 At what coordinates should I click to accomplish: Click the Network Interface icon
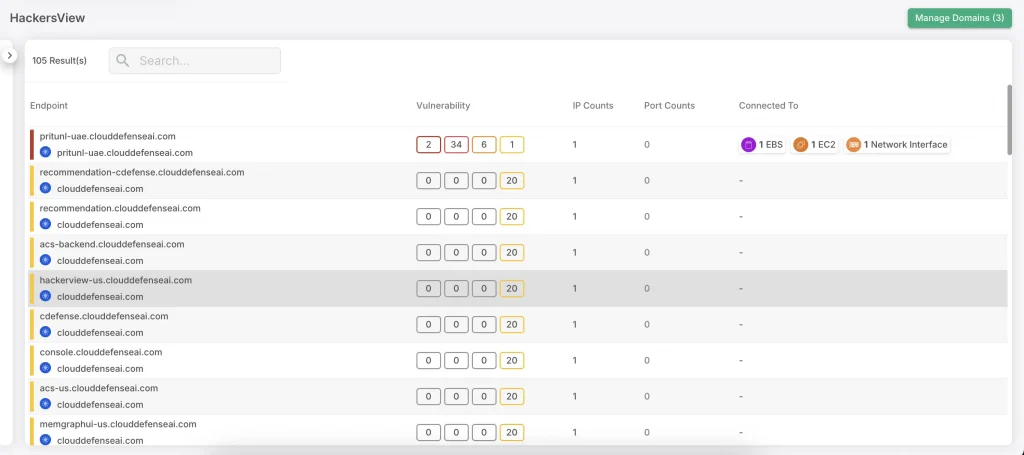pyautogui.click(x=853, y=145)
